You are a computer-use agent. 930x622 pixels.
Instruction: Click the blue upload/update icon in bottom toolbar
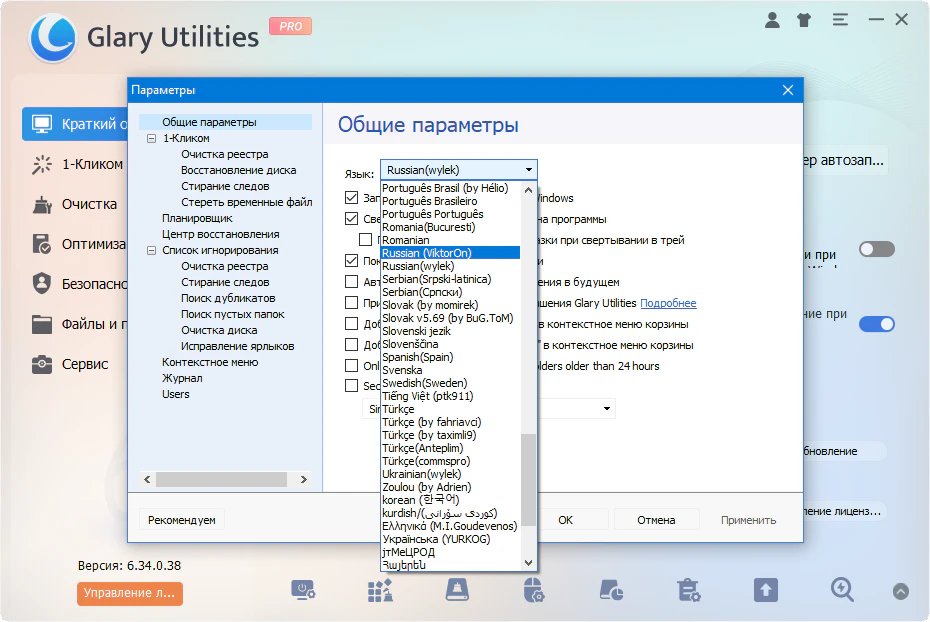pyautogui.click(x=765, y=592)
